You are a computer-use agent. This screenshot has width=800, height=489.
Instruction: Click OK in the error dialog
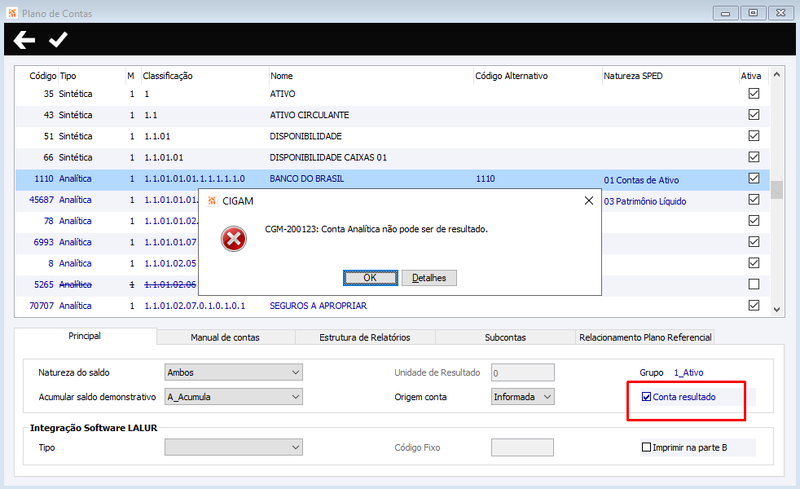pos(370,278)
